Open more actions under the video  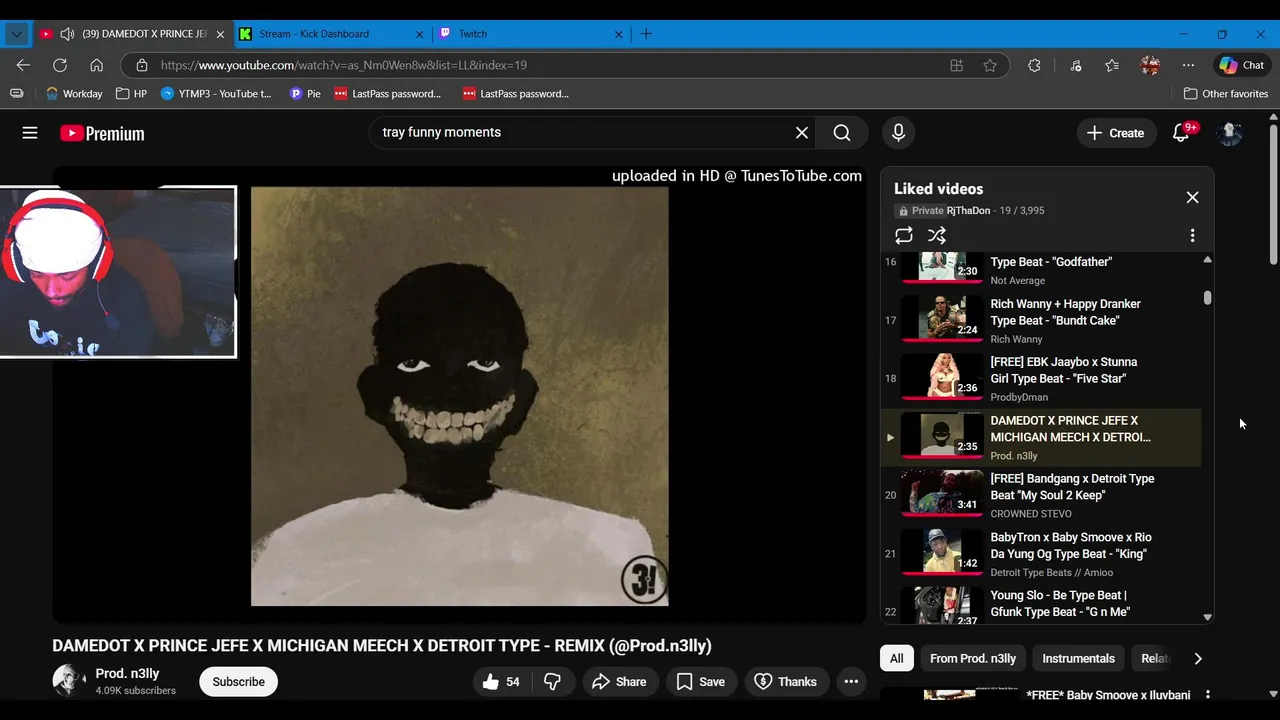click(851, 682)
